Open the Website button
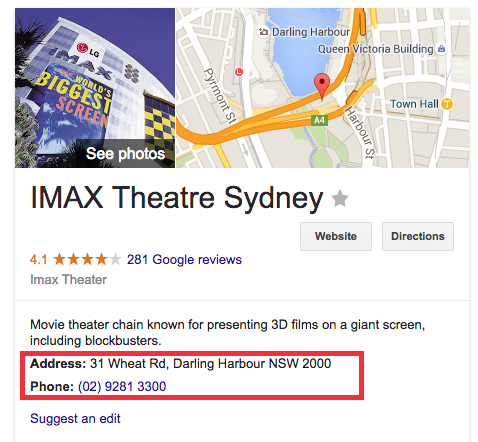This screenshot has height=442, width=478. (x=336, y=236)
